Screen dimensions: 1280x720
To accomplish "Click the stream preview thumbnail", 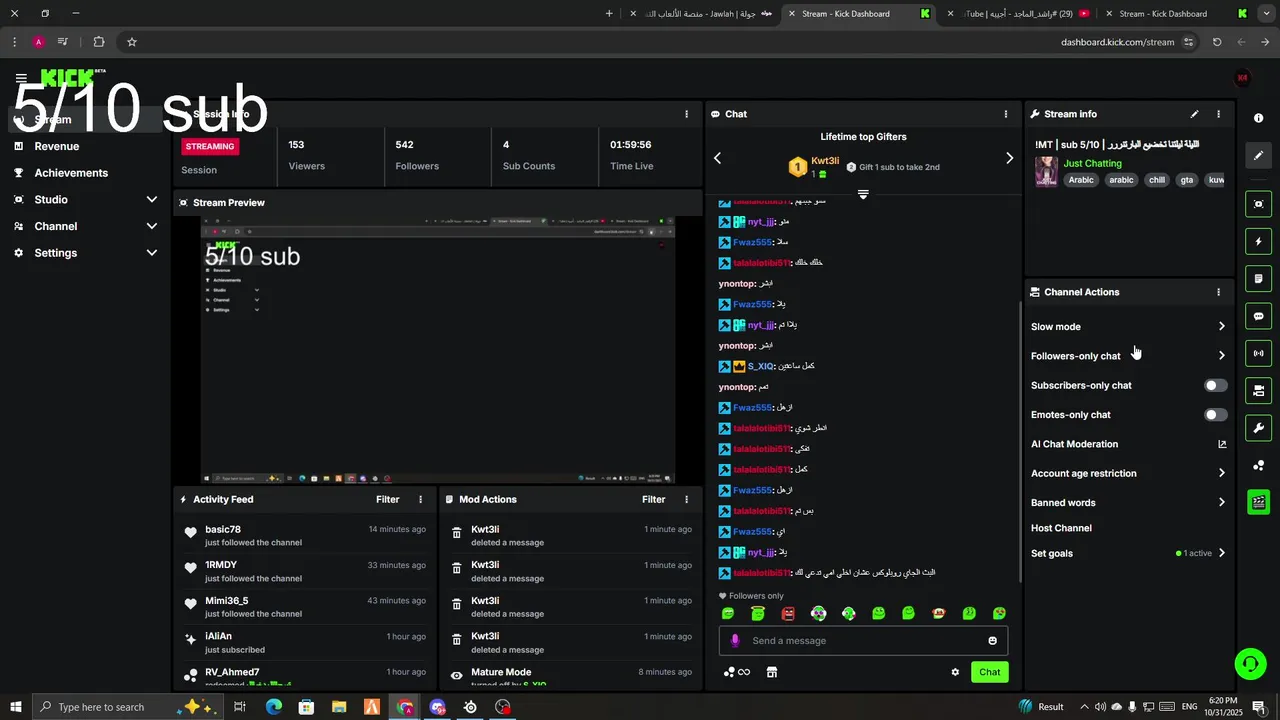I will click(x=438, y=349).
